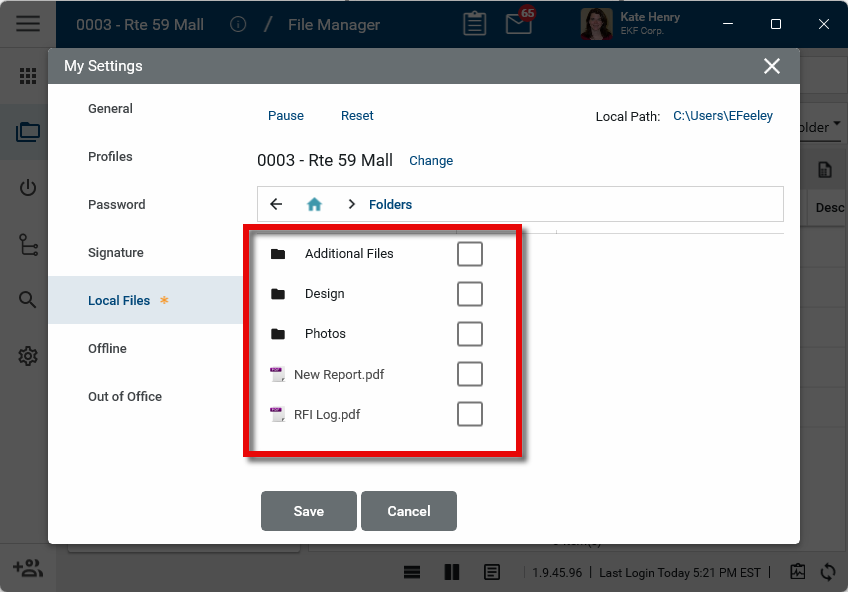848x592 pixels.
Task: Switch to the General settings tab
Action: [x=110, y=109]
